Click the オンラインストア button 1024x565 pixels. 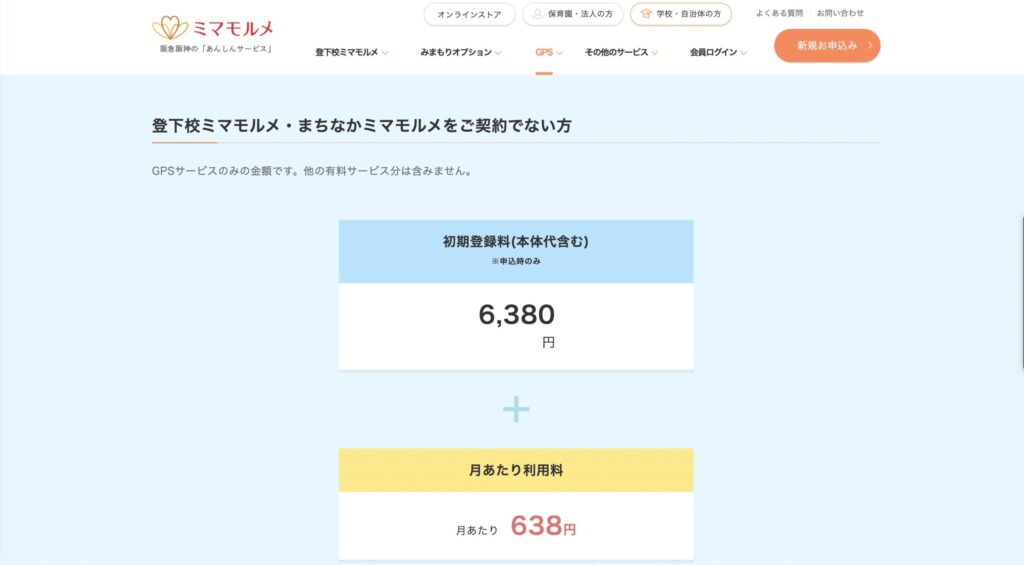[x=469, y=14]
